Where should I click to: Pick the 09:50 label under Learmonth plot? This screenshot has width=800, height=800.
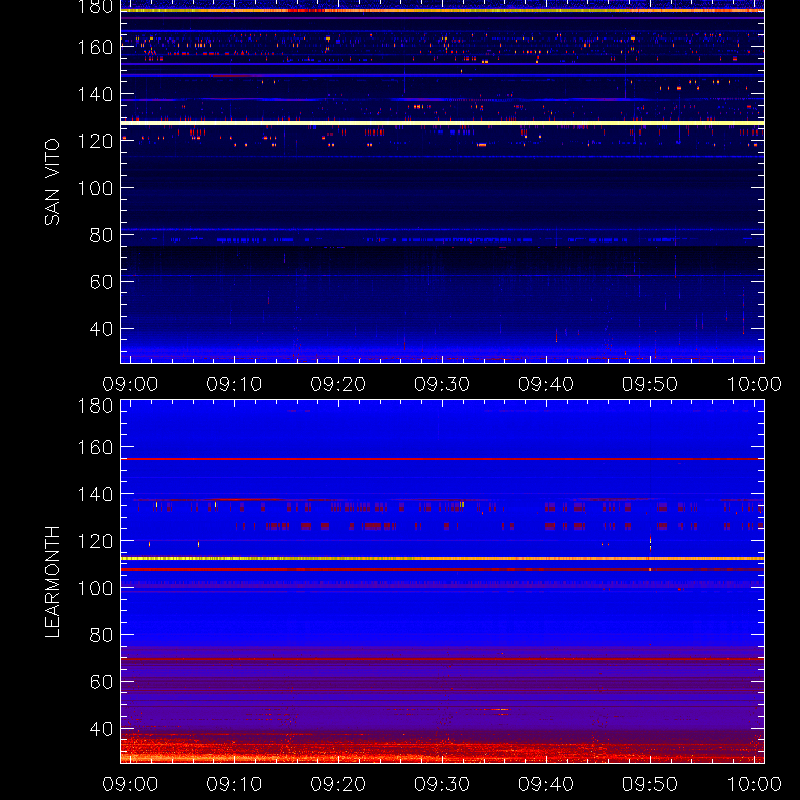(650, 784)
